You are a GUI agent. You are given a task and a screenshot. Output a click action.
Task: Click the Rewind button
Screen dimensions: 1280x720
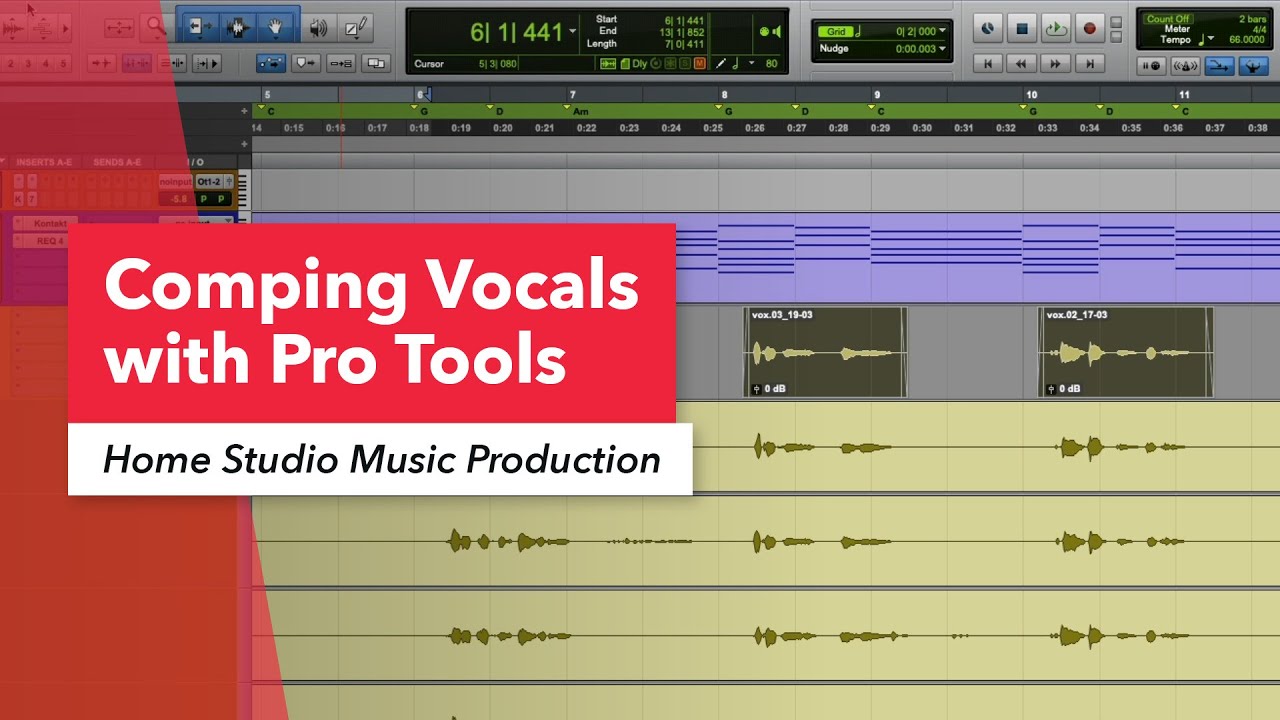(1021, 63)
